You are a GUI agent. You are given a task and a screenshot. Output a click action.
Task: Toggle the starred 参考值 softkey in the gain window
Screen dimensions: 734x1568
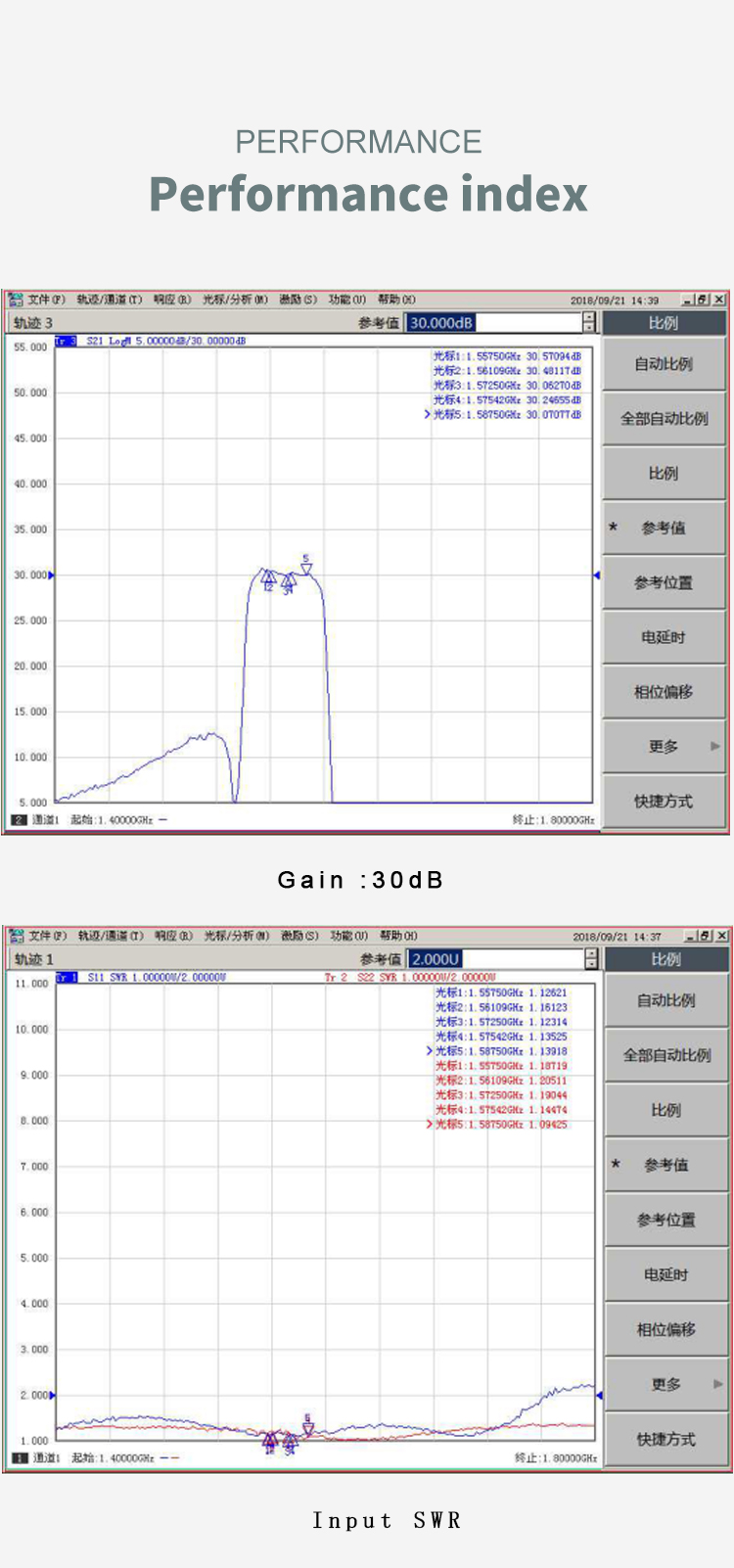pos(663,529)
